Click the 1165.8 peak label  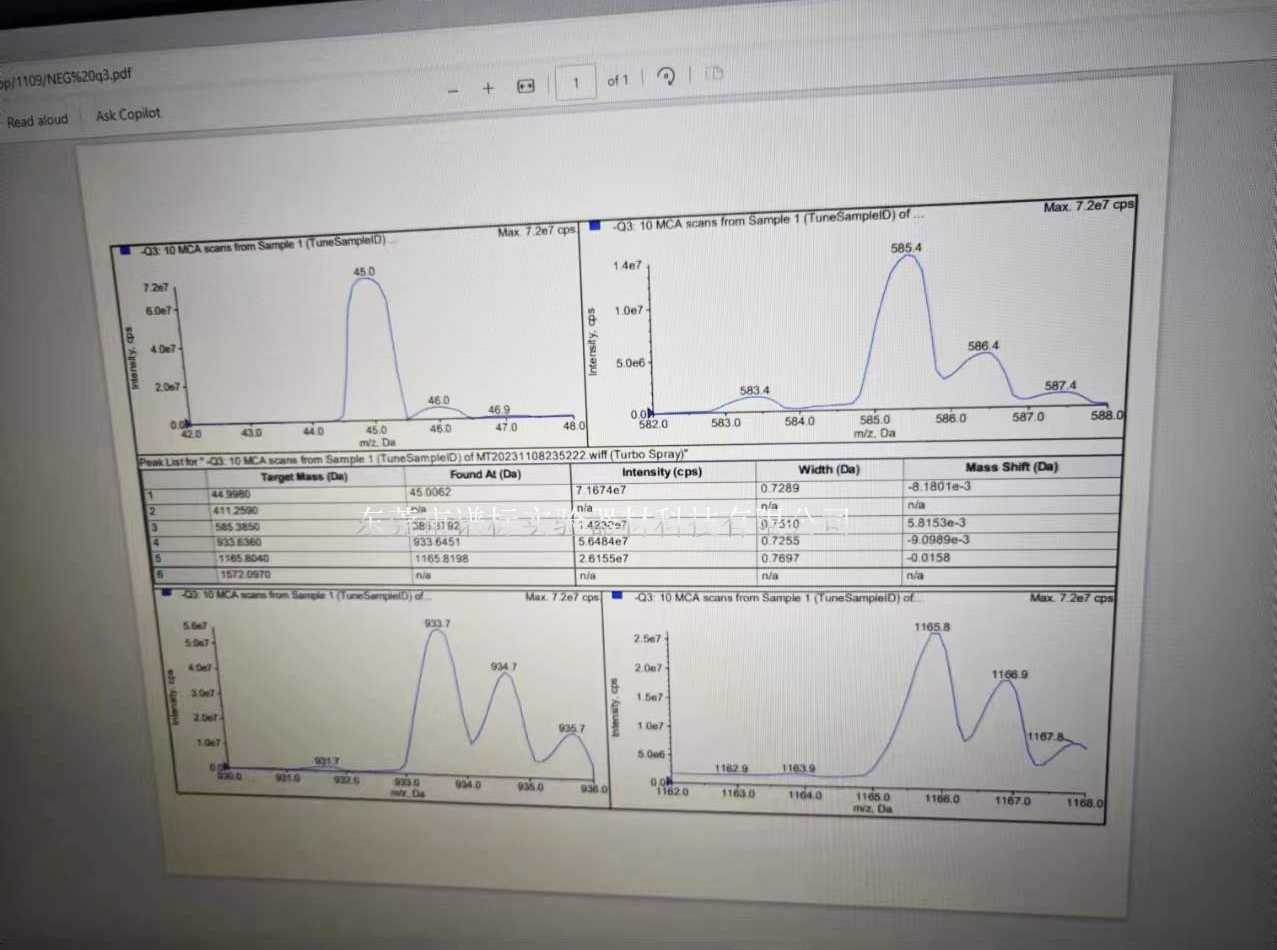coord(931,626)
